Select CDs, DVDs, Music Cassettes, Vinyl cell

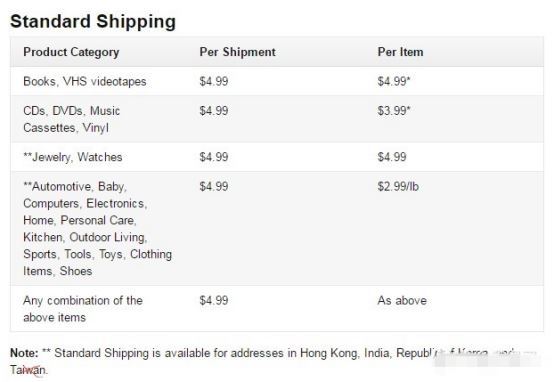click(x=71, y=119)
